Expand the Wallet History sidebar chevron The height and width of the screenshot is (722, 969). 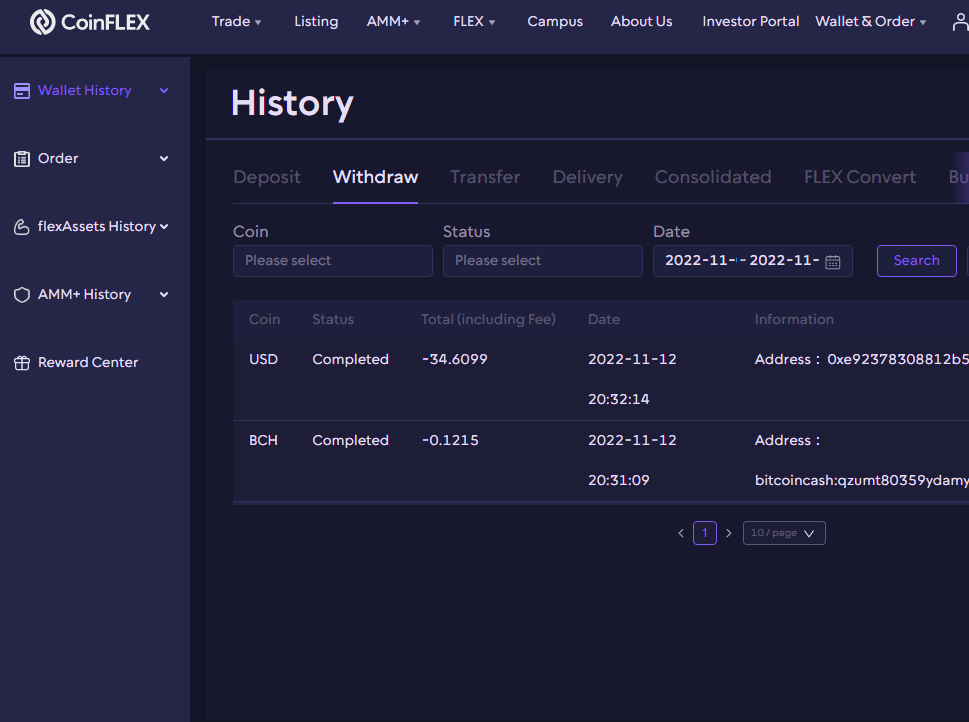coord(164,91)
